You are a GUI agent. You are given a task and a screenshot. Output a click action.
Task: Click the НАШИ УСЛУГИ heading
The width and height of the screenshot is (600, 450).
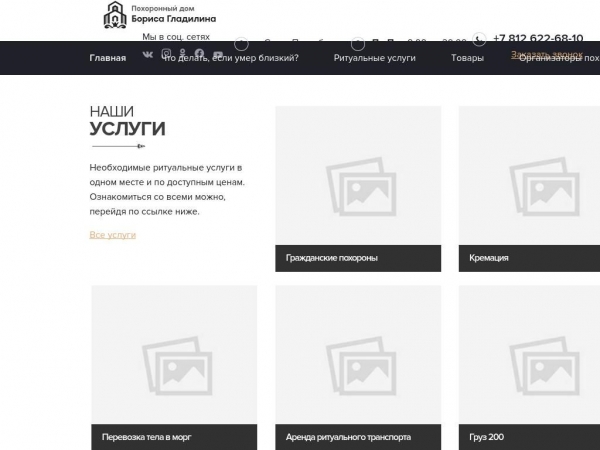point(127,121)
